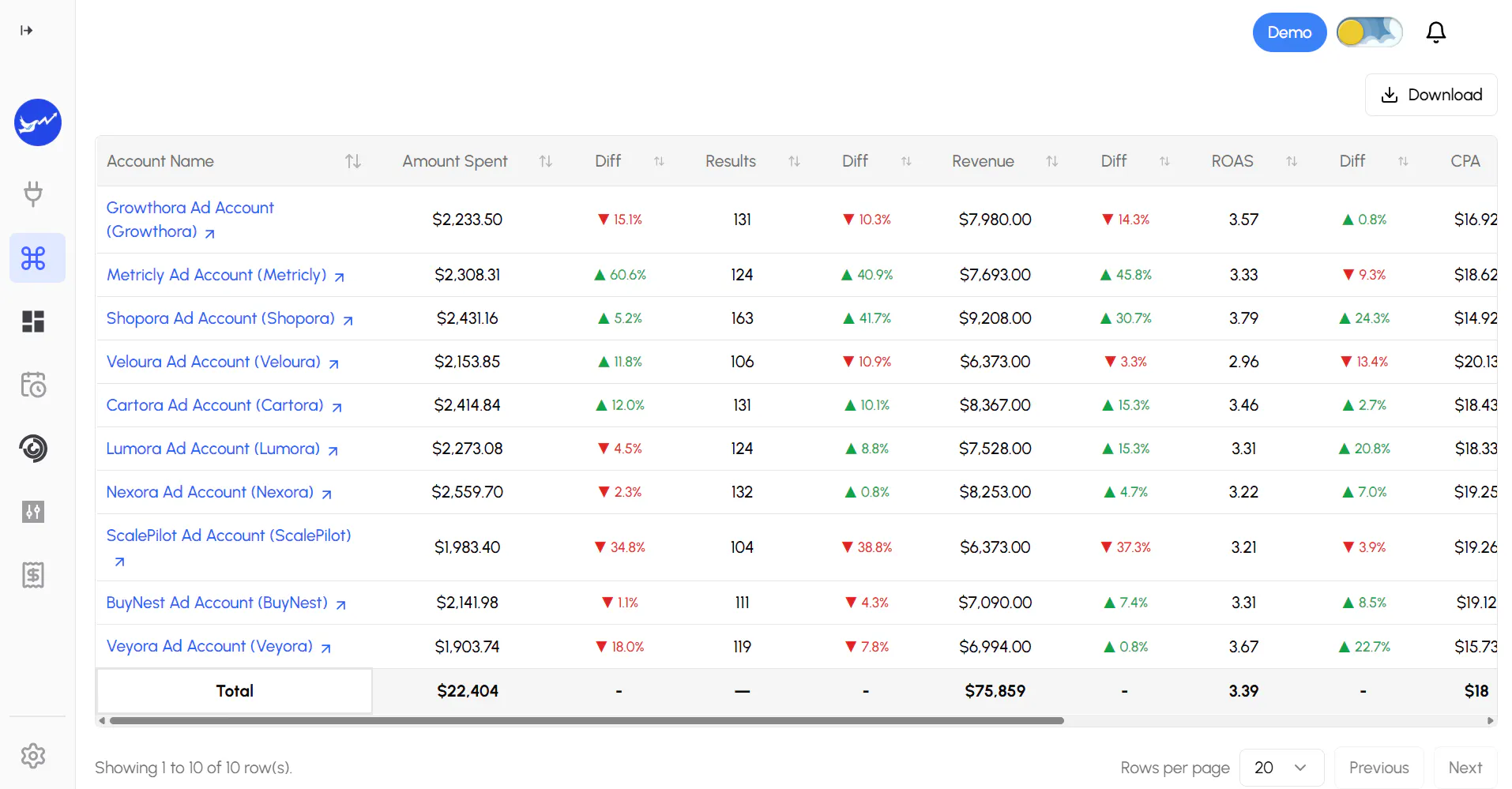Open BuyNest Ad Account link

[x=226, y=603]
